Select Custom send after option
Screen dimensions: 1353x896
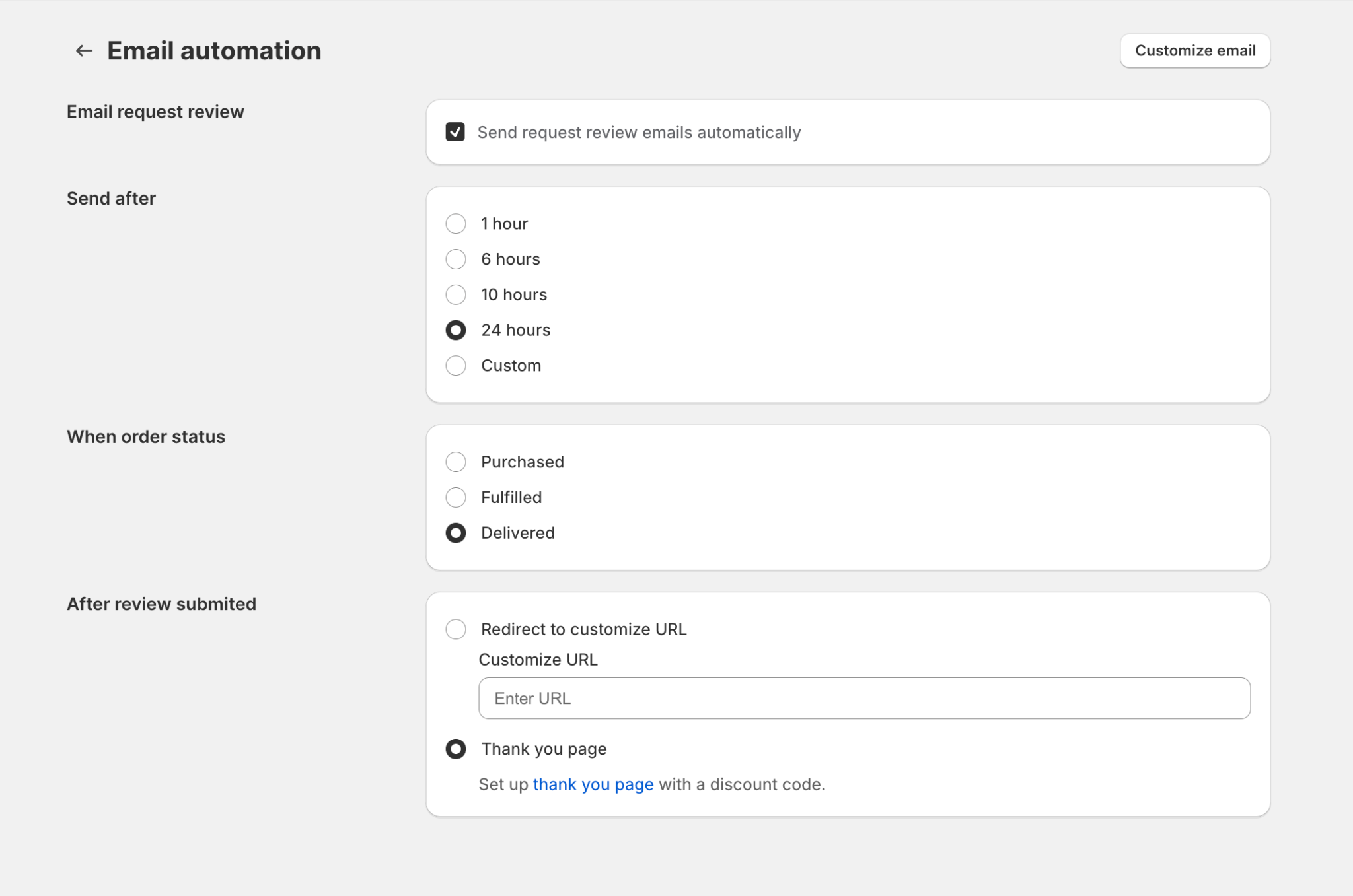coord(456,366)
